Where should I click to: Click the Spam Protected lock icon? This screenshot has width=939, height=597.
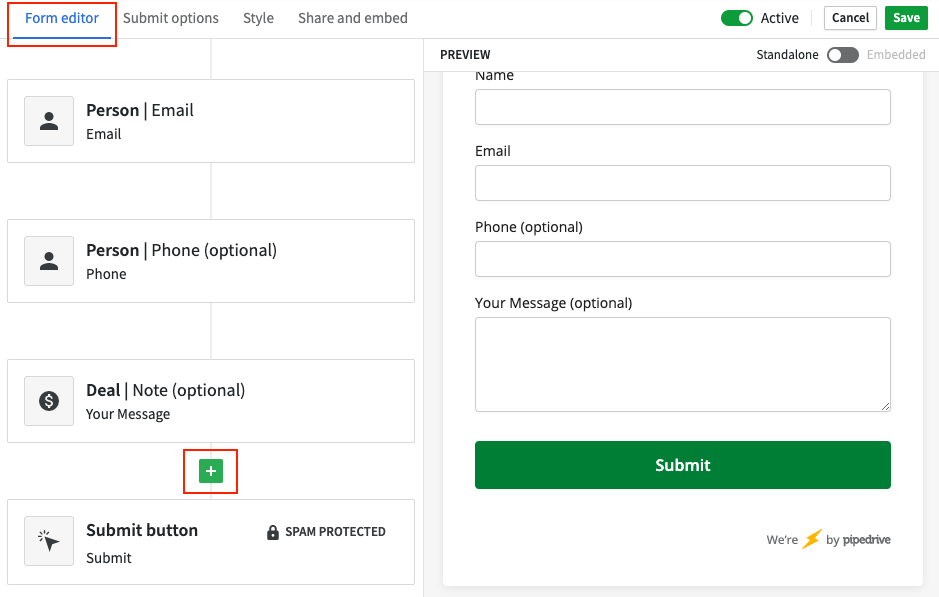[x=272, y=532]
